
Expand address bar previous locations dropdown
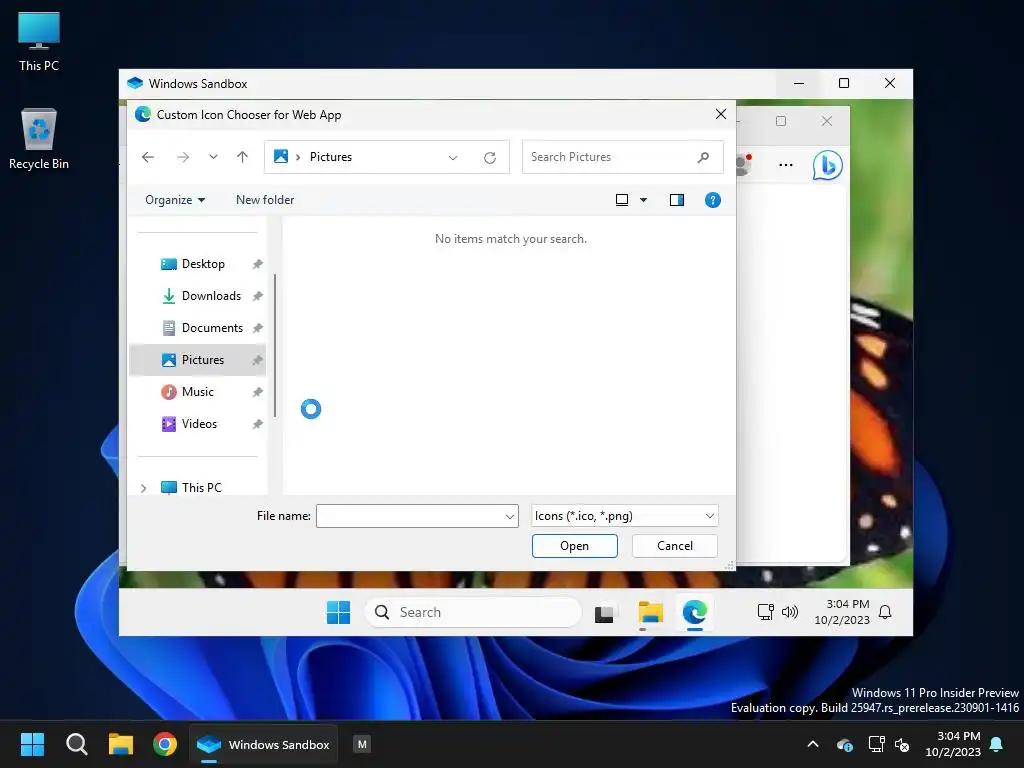click(453, 157)
